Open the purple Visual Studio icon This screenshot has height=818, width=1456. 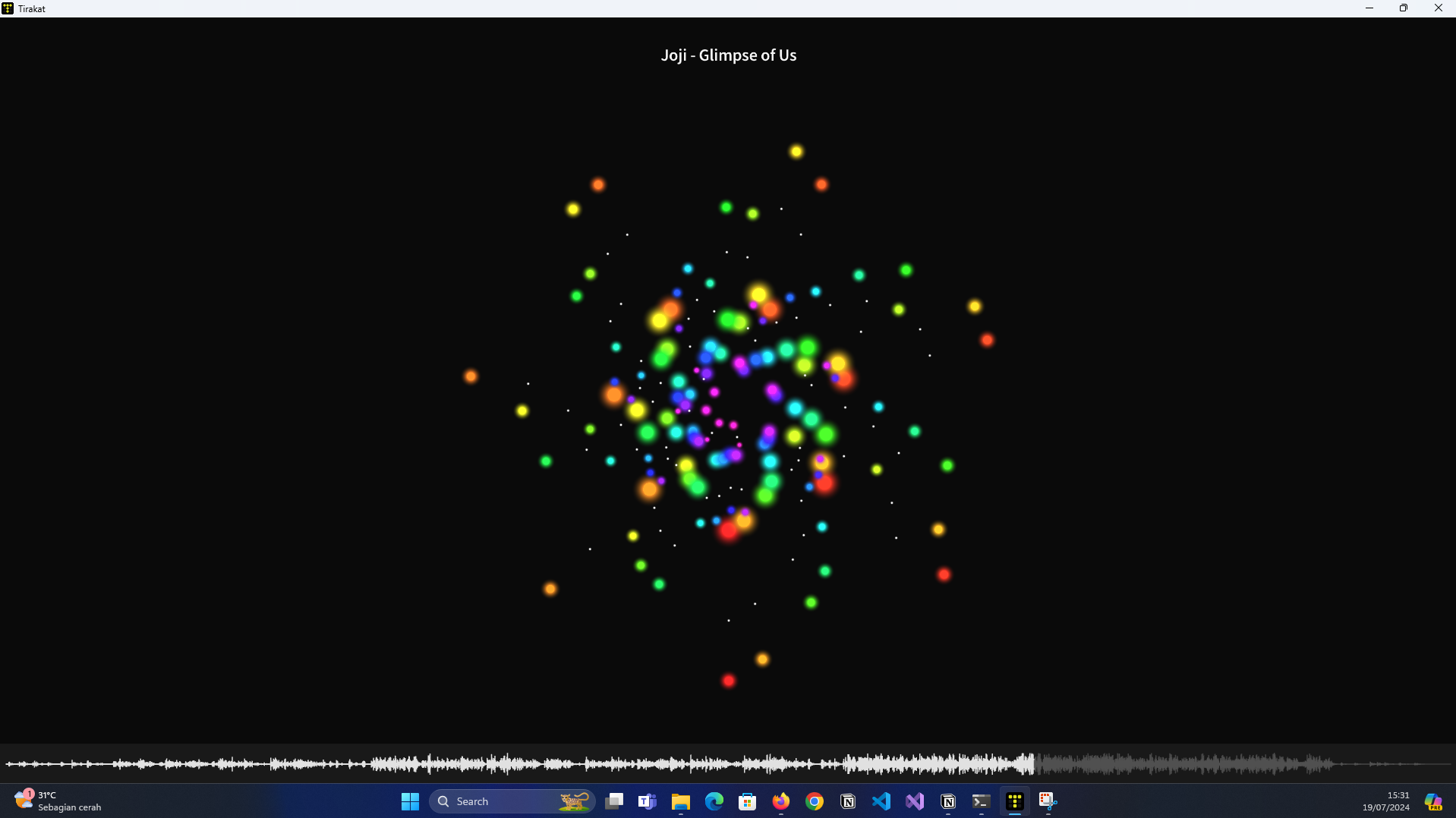tap(915, 801)
